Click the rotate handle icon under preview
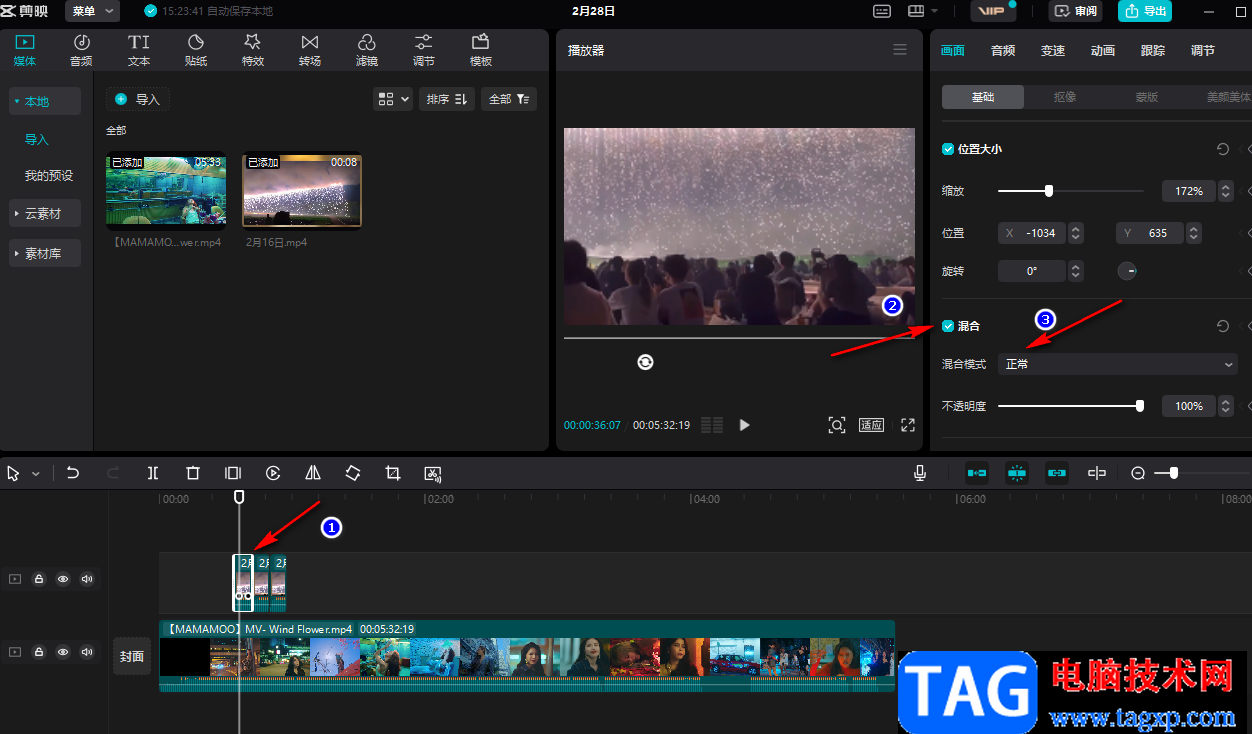The image size is (1252, 734). [x=645, y=362]
